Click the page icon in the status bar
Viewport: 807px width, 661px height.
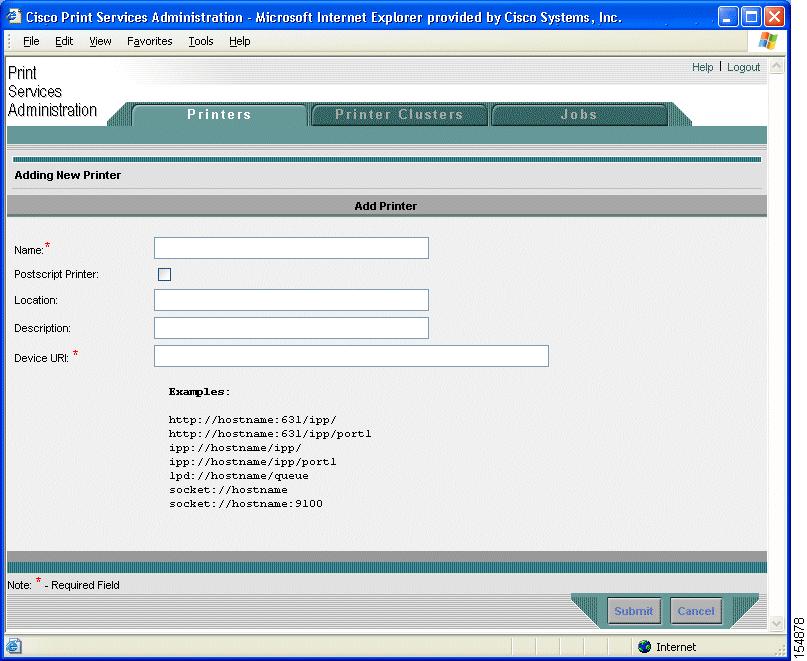coord(14,646)
